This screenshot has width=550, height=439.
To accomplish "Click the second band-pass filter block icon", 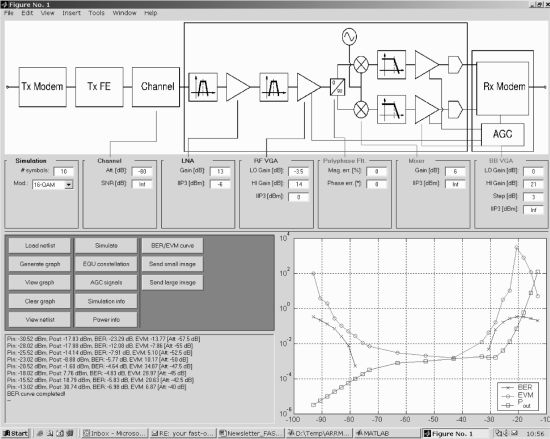I will [x=274, y=87].
